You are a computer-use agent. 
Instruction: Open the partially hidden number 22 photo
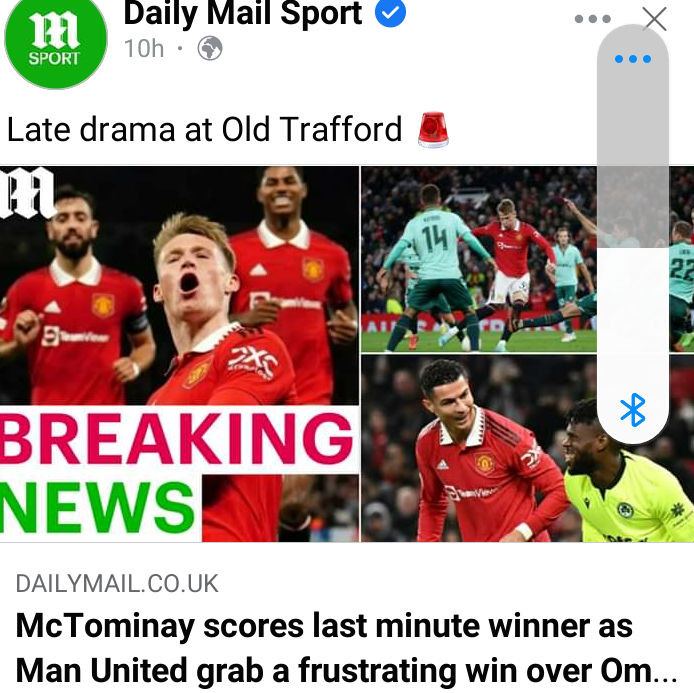point(682,259)
